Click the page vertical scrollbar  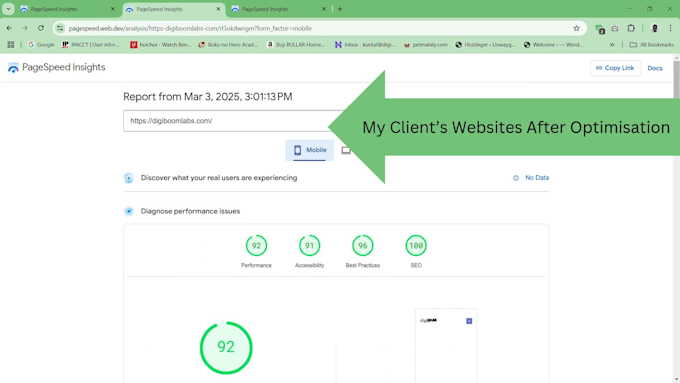pos(676,79)
